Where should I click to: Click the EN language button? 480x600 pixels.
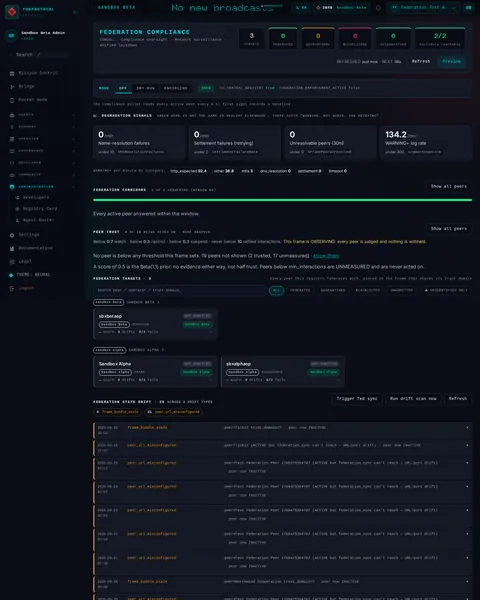point(301,8)
